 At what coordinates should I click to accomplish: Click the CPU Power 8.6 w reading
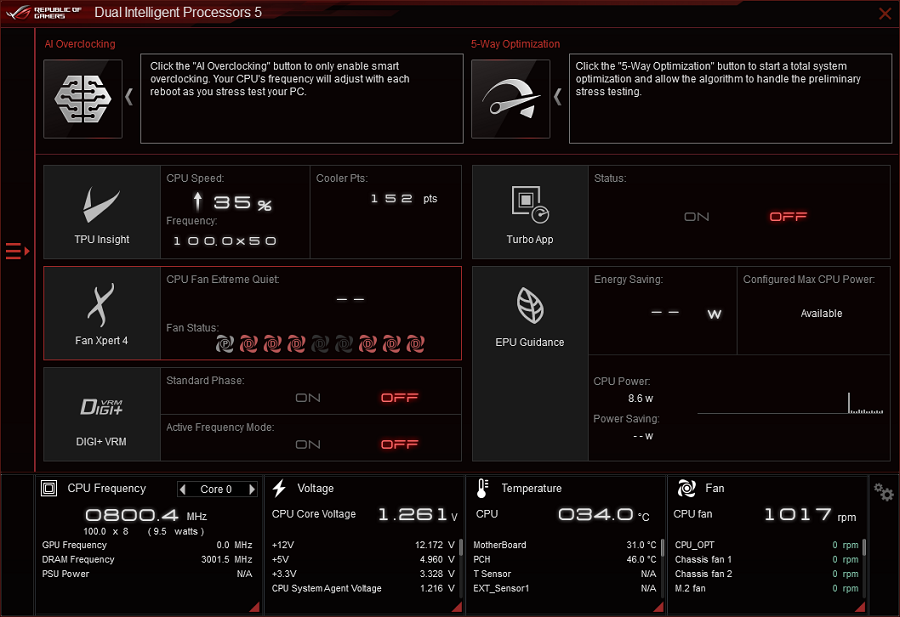pyautogui.click(x=641, y=398)
